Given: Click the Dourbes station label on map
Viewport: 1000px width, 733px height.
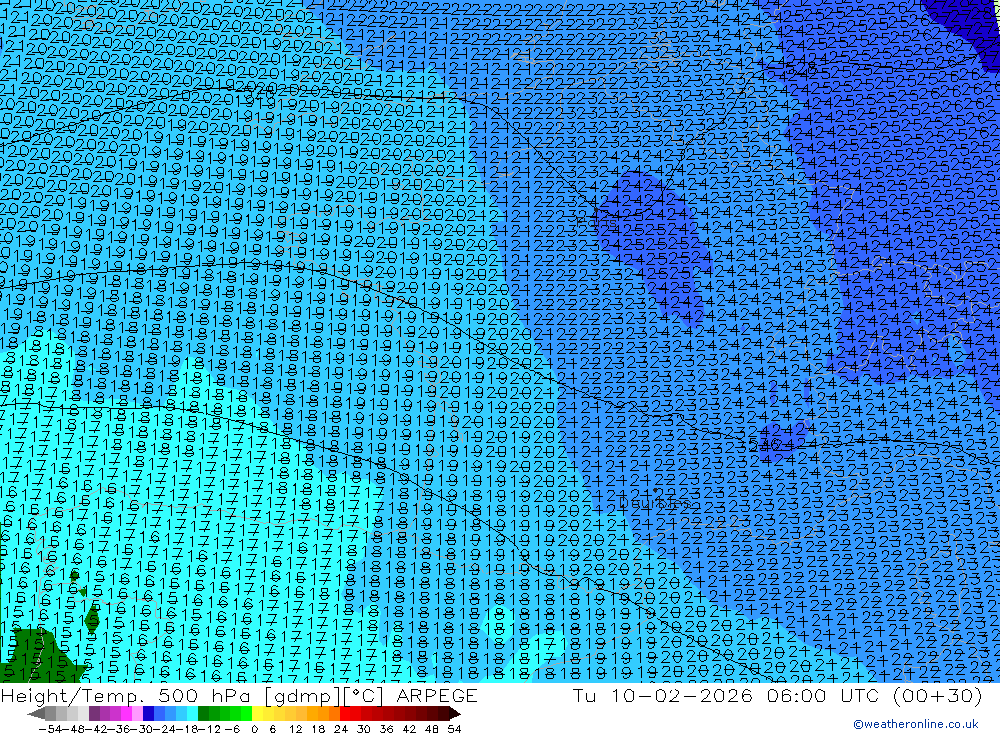Looking at the screenshot, I should [x=655, y=503].
